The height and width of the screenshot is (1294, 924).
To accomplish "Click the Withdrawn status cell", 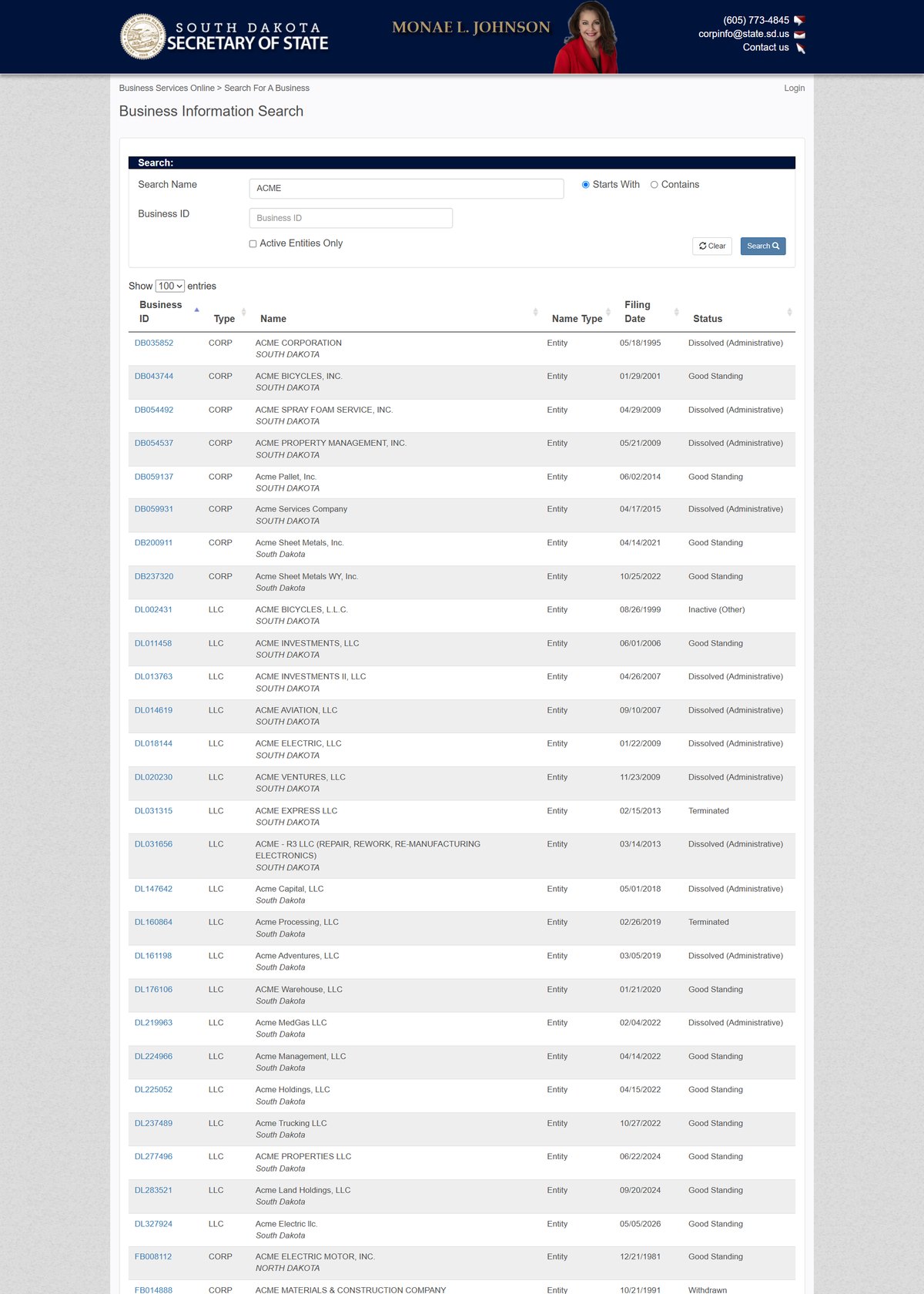I will coord(708,1290).
